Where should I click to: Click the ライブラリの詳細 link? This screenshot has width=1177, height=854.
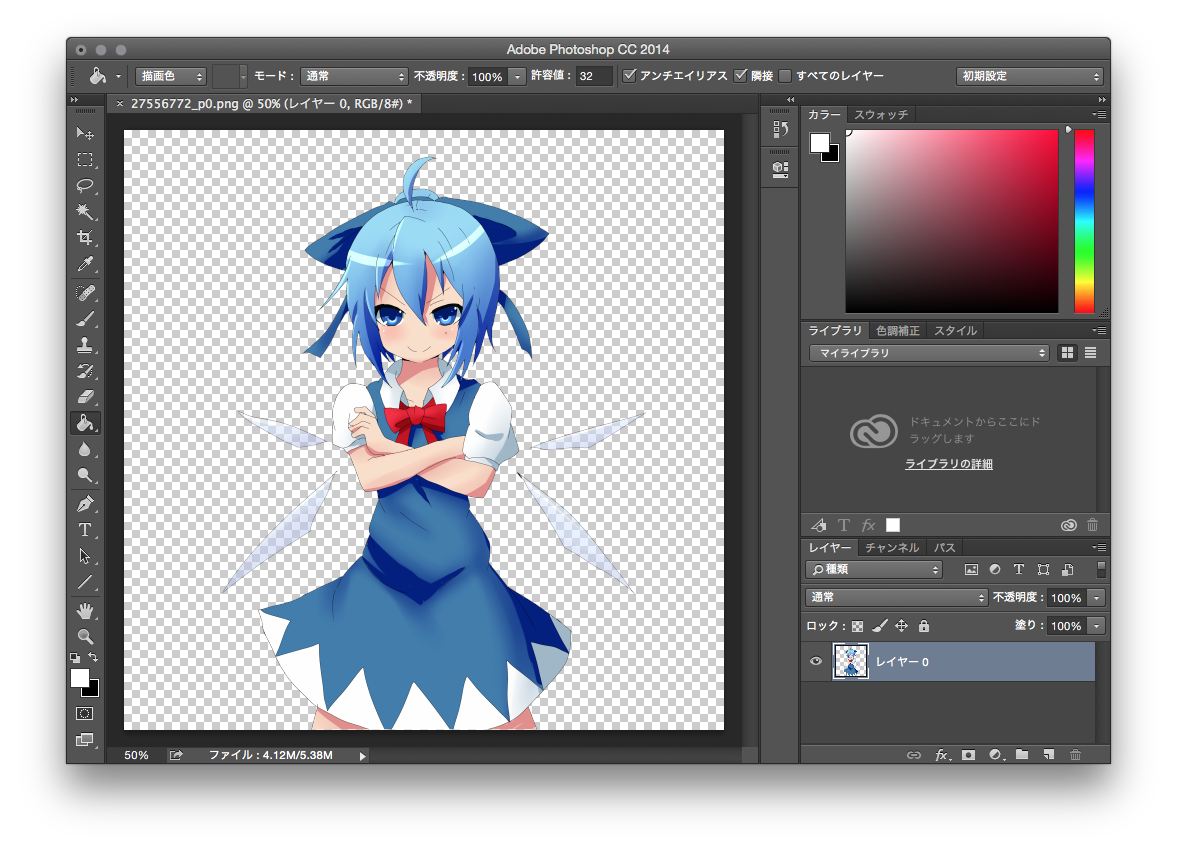tap(947, 463)
